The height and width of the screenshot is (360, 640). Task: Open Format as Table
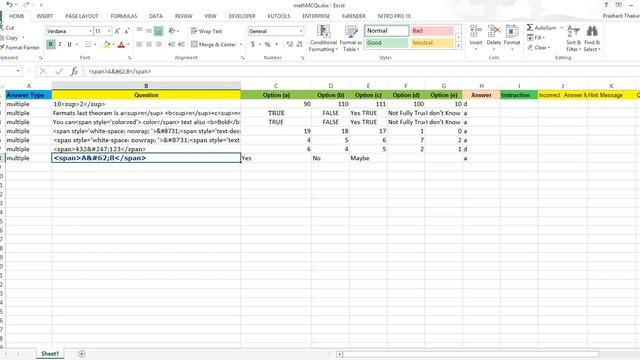click(351, 38)
